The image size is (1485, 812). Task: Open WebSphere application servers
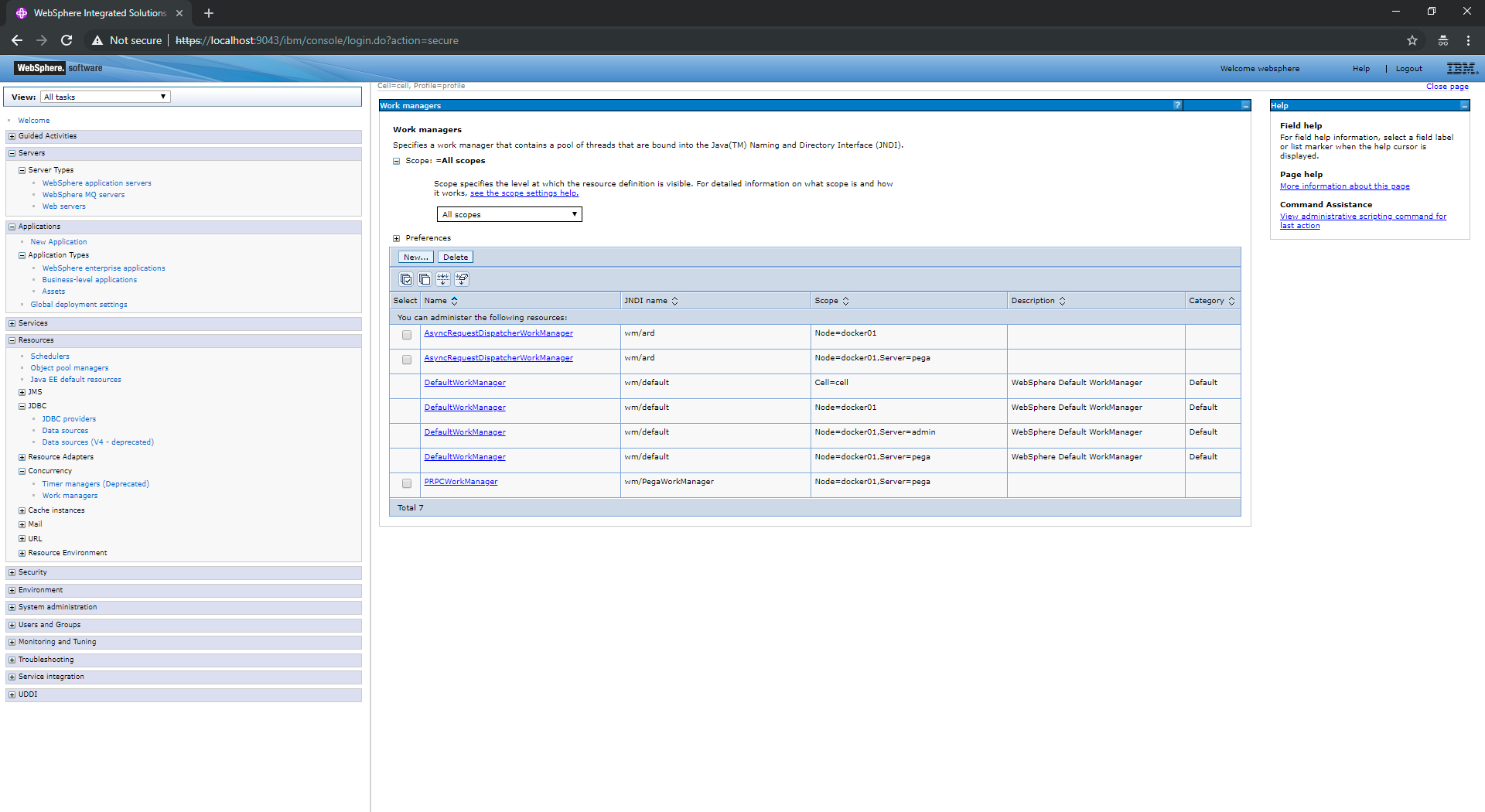pos(97,183)
